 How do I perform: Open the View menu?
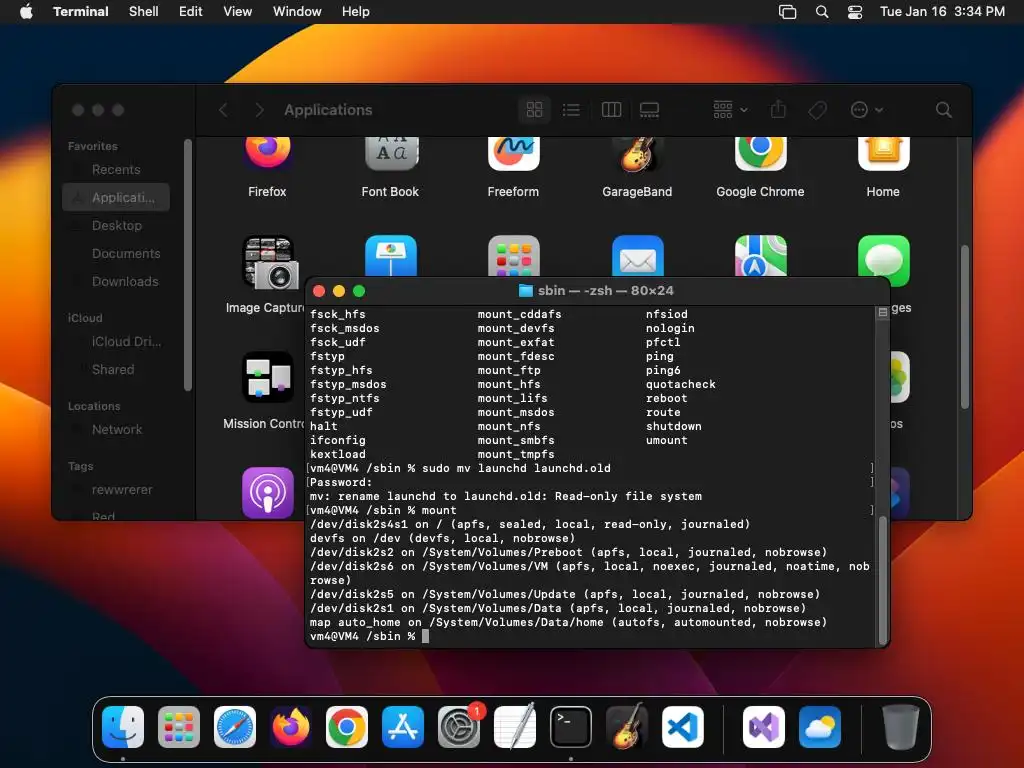[237, 12]
